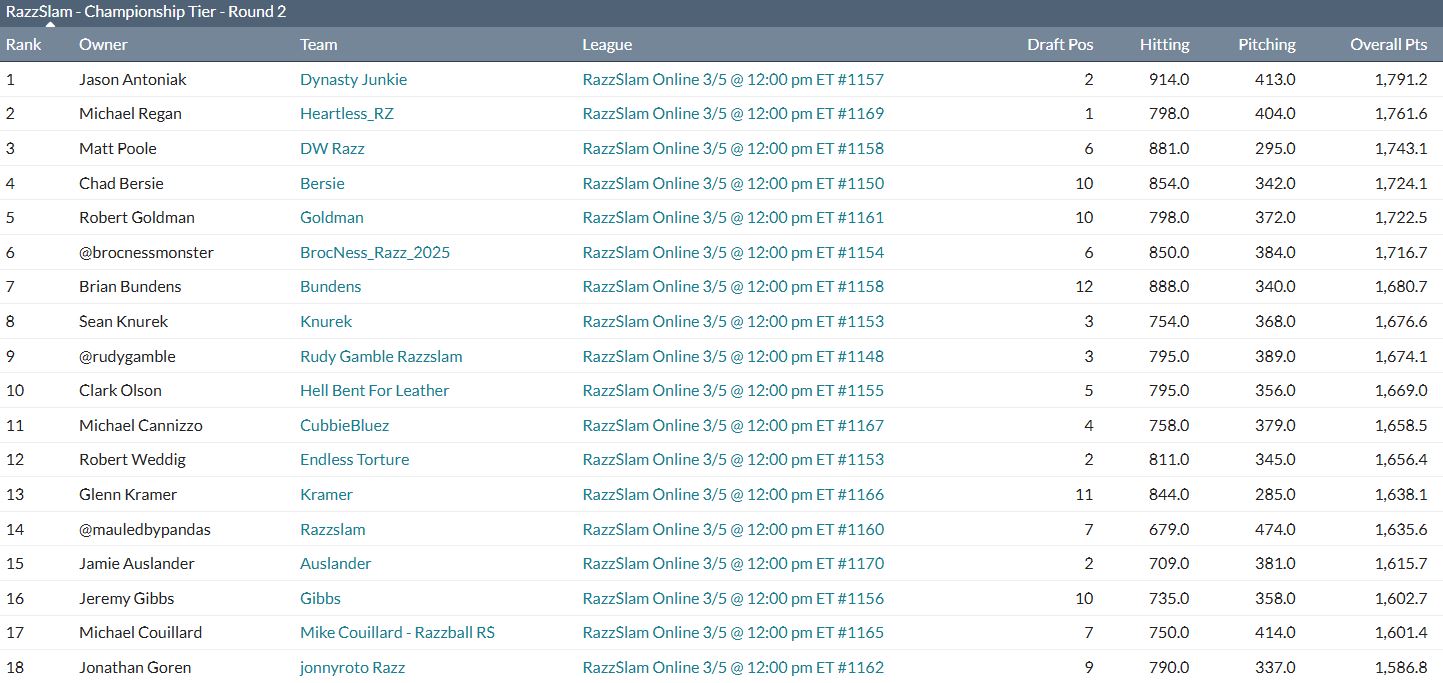Open Sean Knurek's league link #1153
The height and width of the screenshot is (683, 1443).
pos(733,321)
